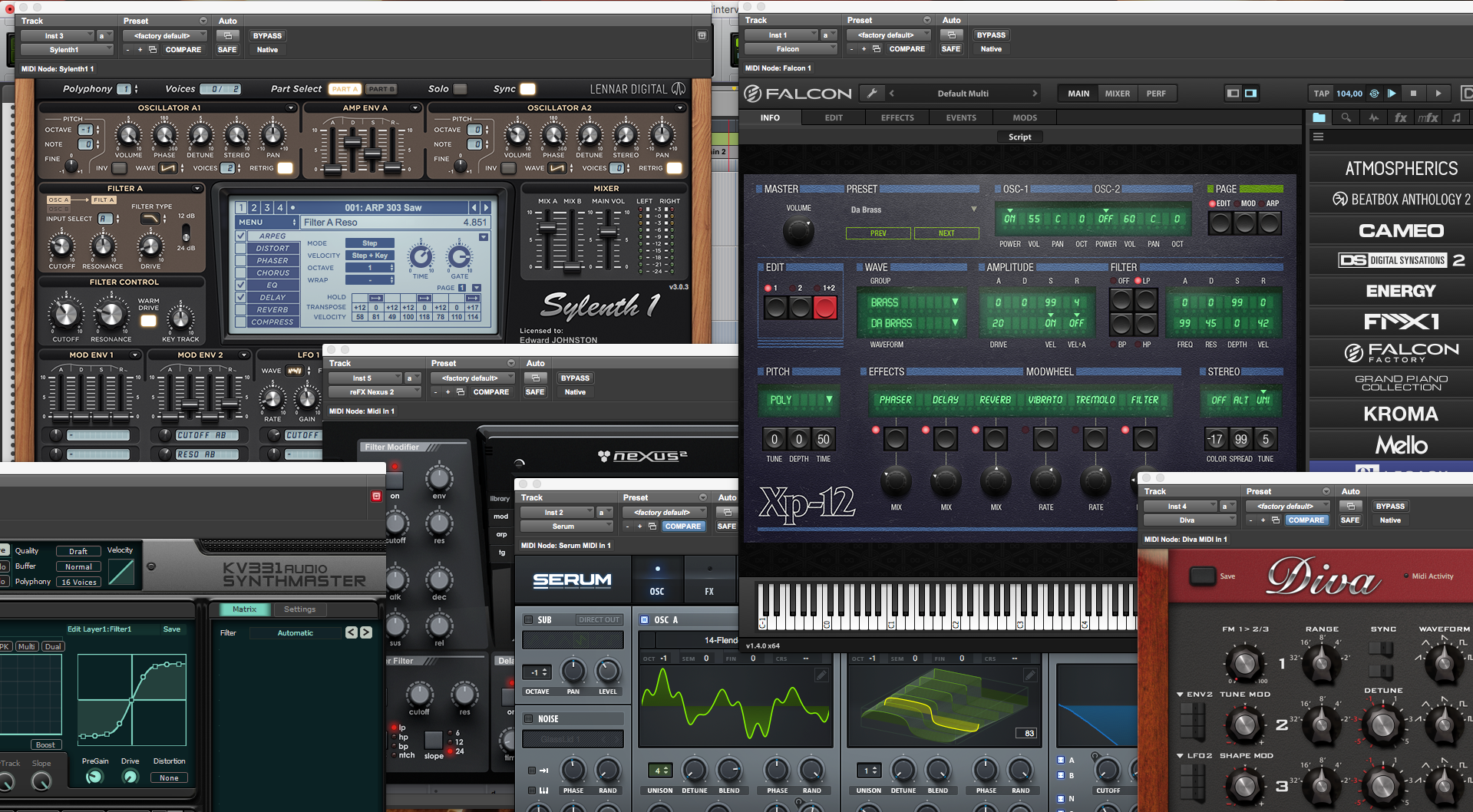Click Falcon's stop transport button

pos(1414,94)
